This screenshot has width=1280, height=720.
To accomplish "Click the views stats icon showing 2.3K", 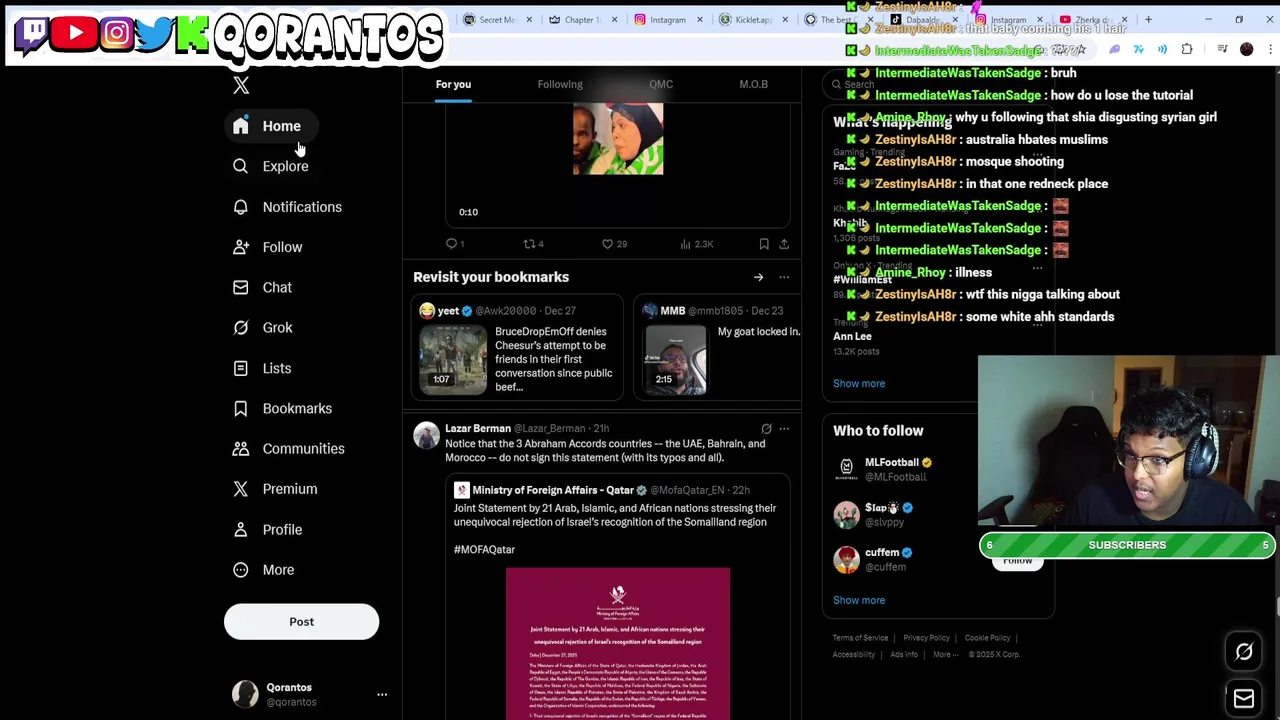I will coord(686,244).
